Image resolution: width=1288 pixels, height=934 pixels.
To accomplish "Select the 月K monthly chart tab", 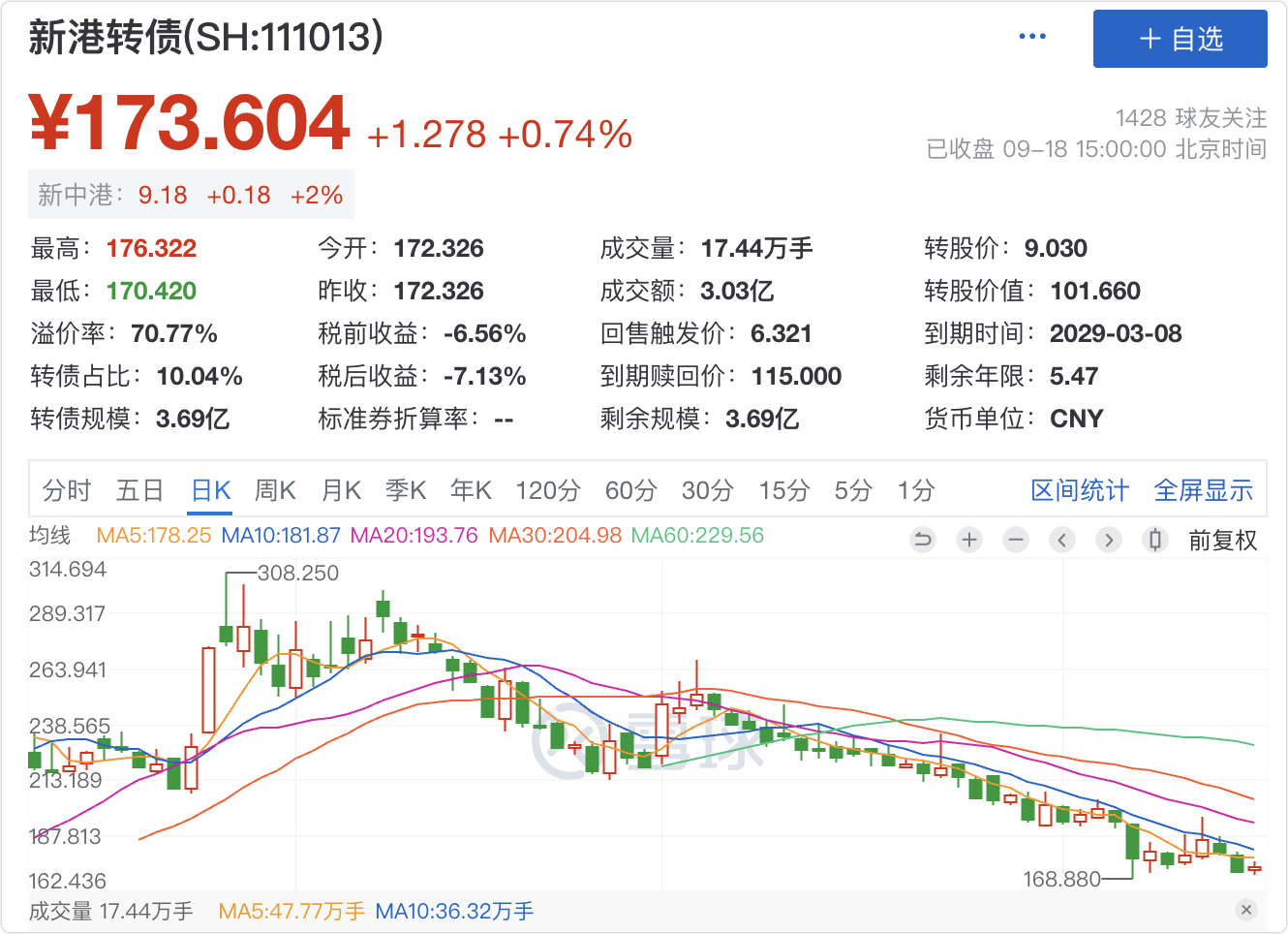I will point(341,490).
